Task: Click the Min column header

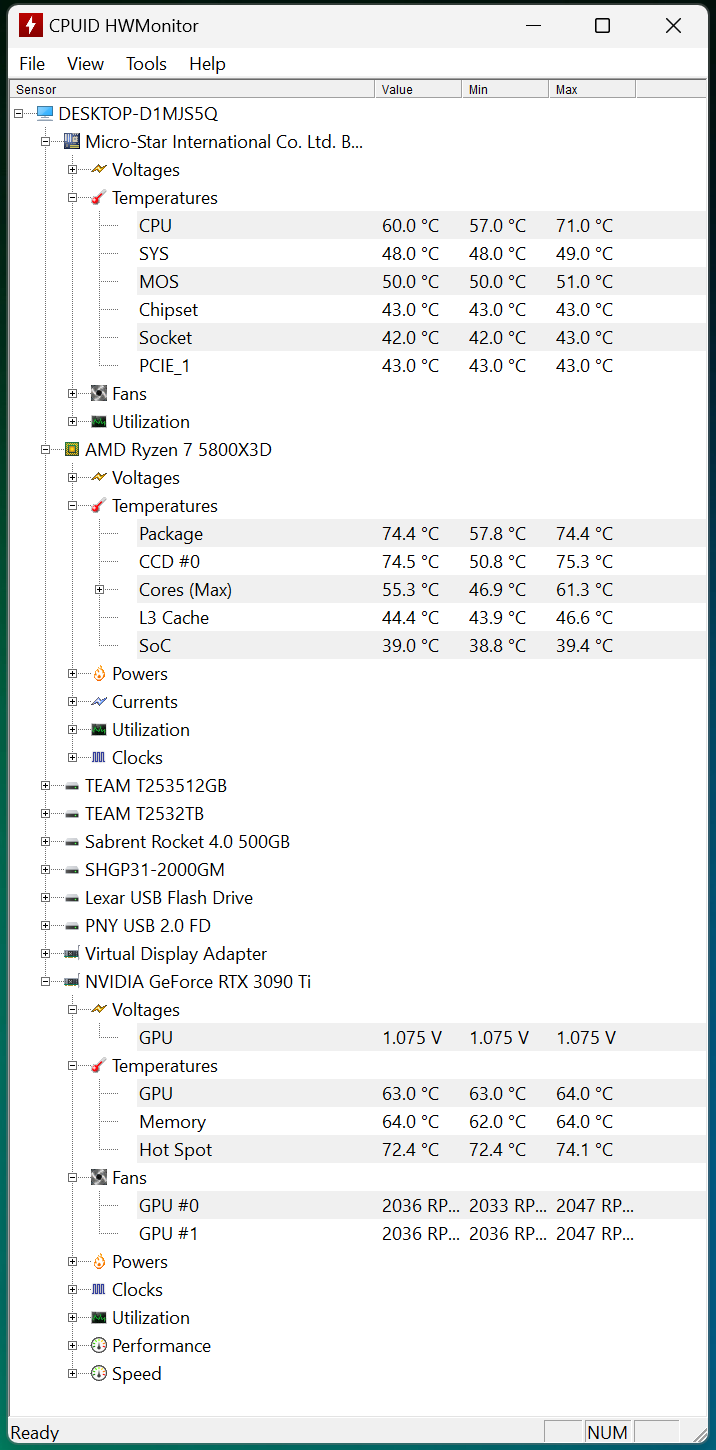Action: 505,90
